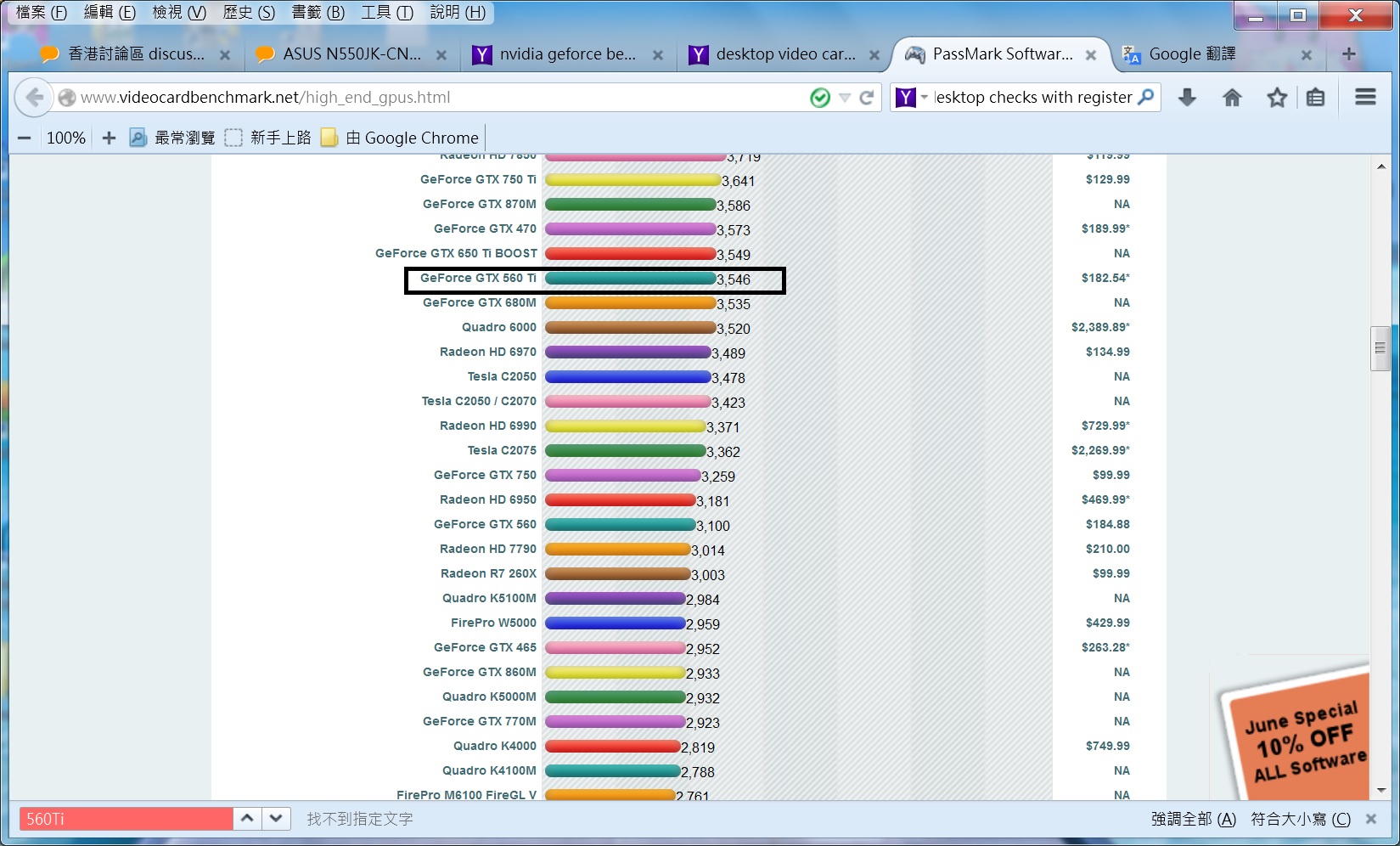This screenshot has width=1400, height=846.
Task: Toggle 符合大小寫 match case option
Action: point(1300,819)
